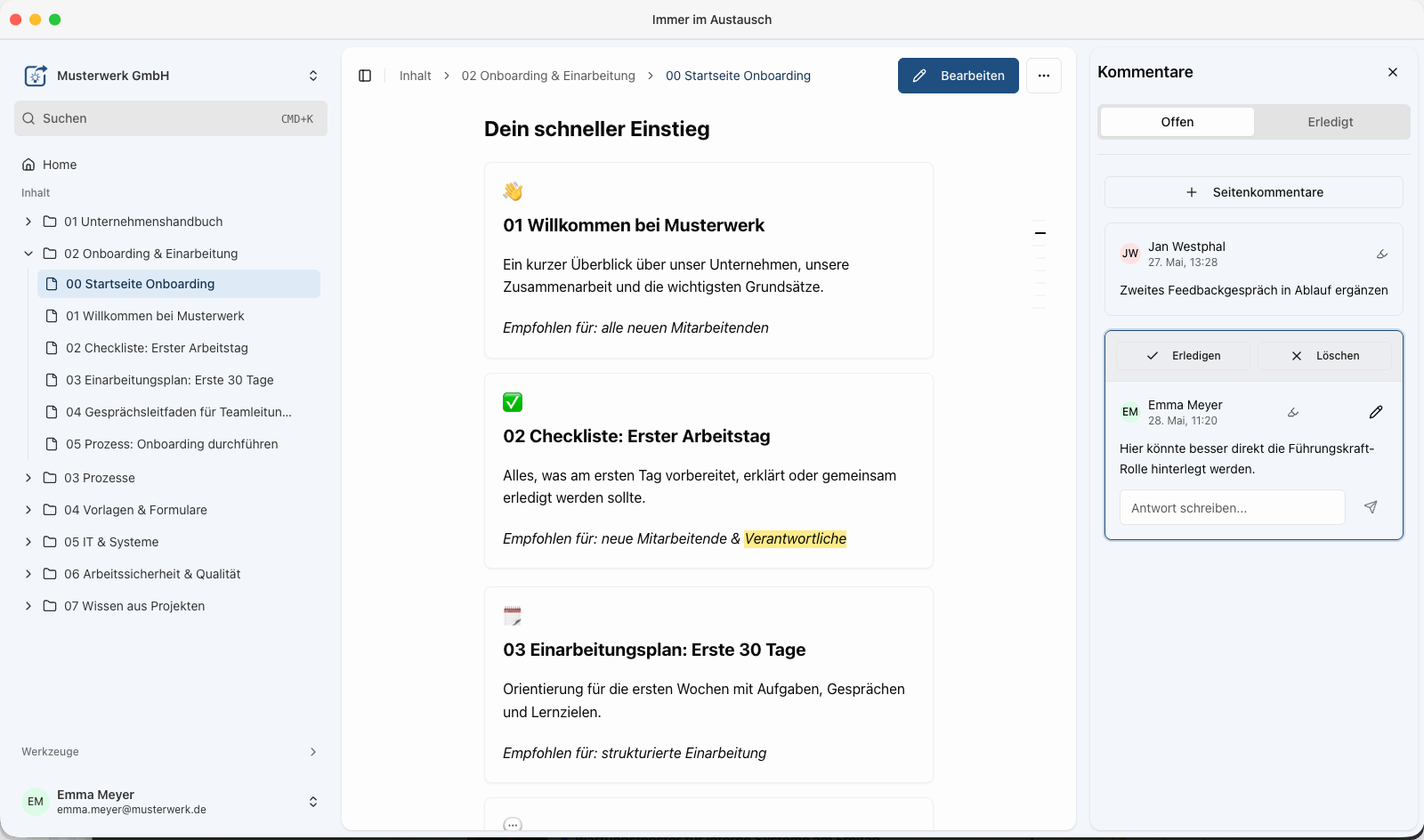1424x840 pixels.
Task: Click the Bearbeiten button
Action: [959, 76]
